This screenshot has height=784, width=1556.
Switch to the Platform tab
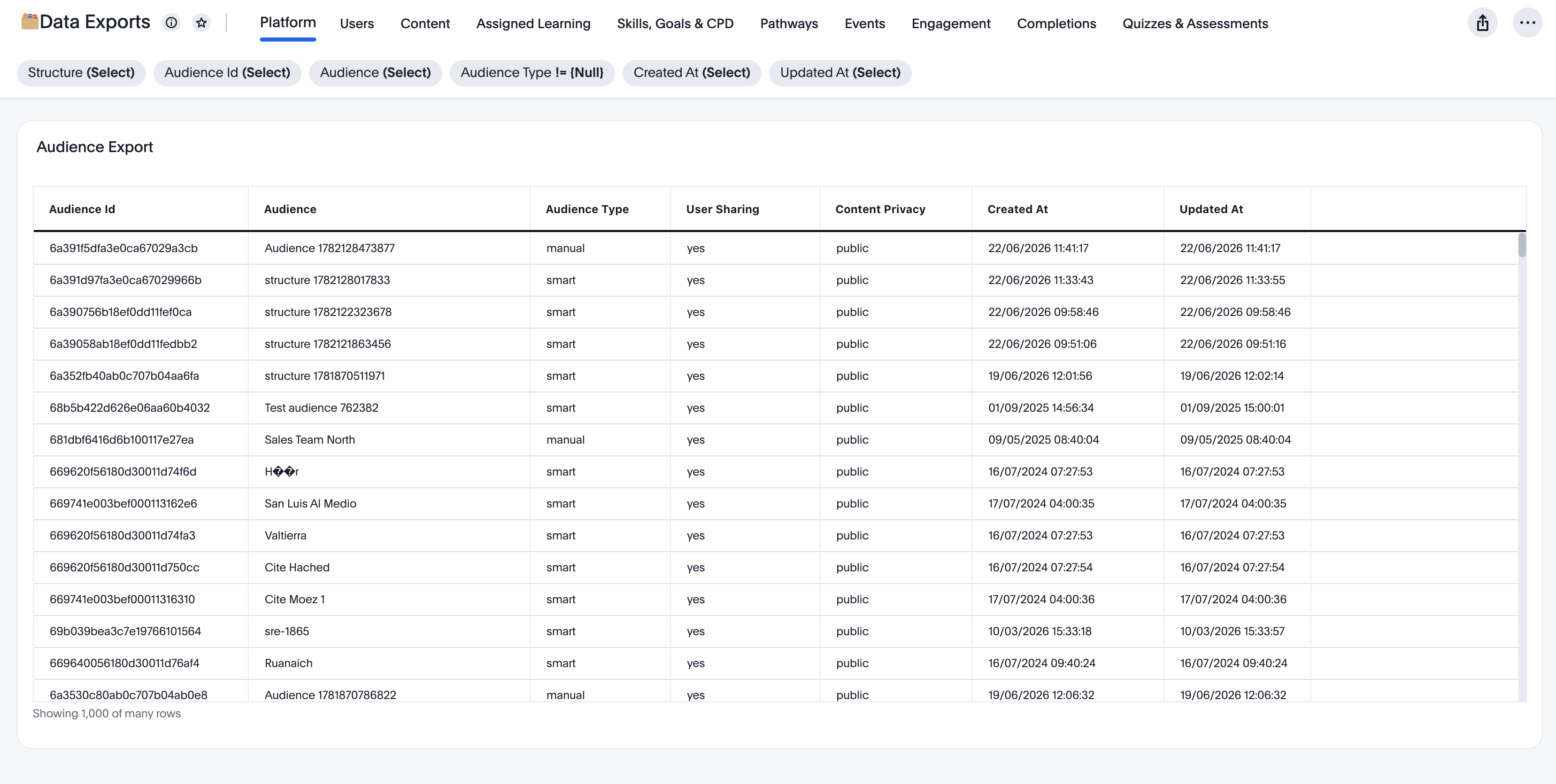[287, 23]
